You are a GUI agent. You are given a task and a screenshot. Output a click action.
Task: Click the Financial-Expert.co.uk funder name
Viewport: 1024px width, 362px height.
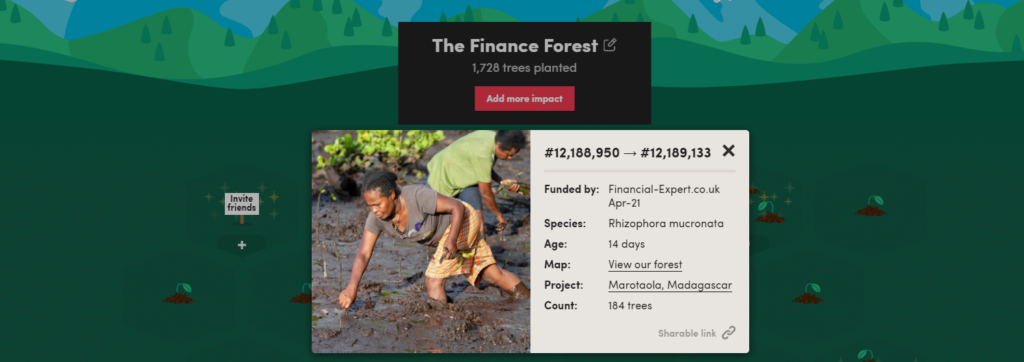pyautogui.click(x=664, y=189)
